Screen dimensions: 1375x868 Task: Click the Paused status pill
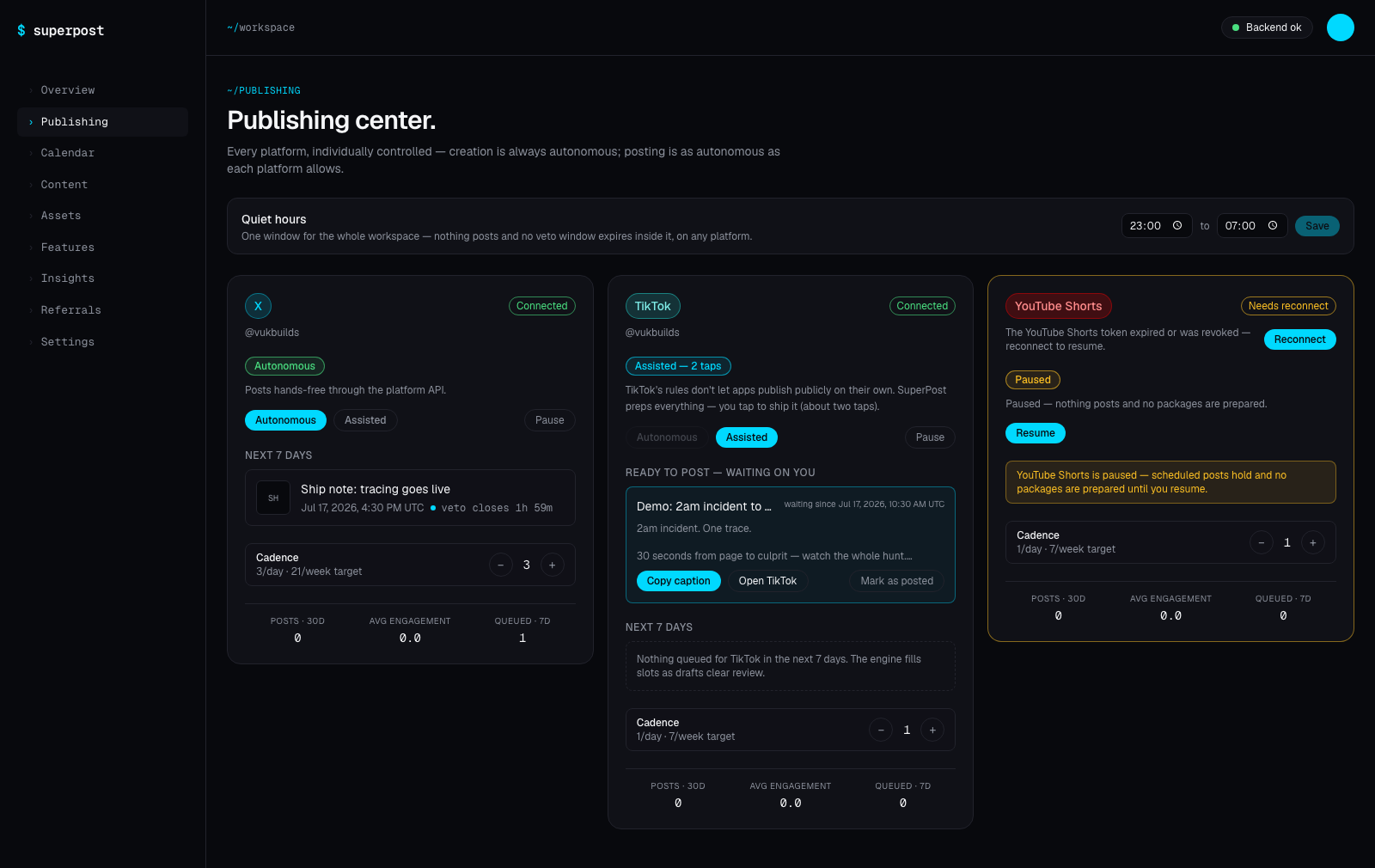point(1033,380)
